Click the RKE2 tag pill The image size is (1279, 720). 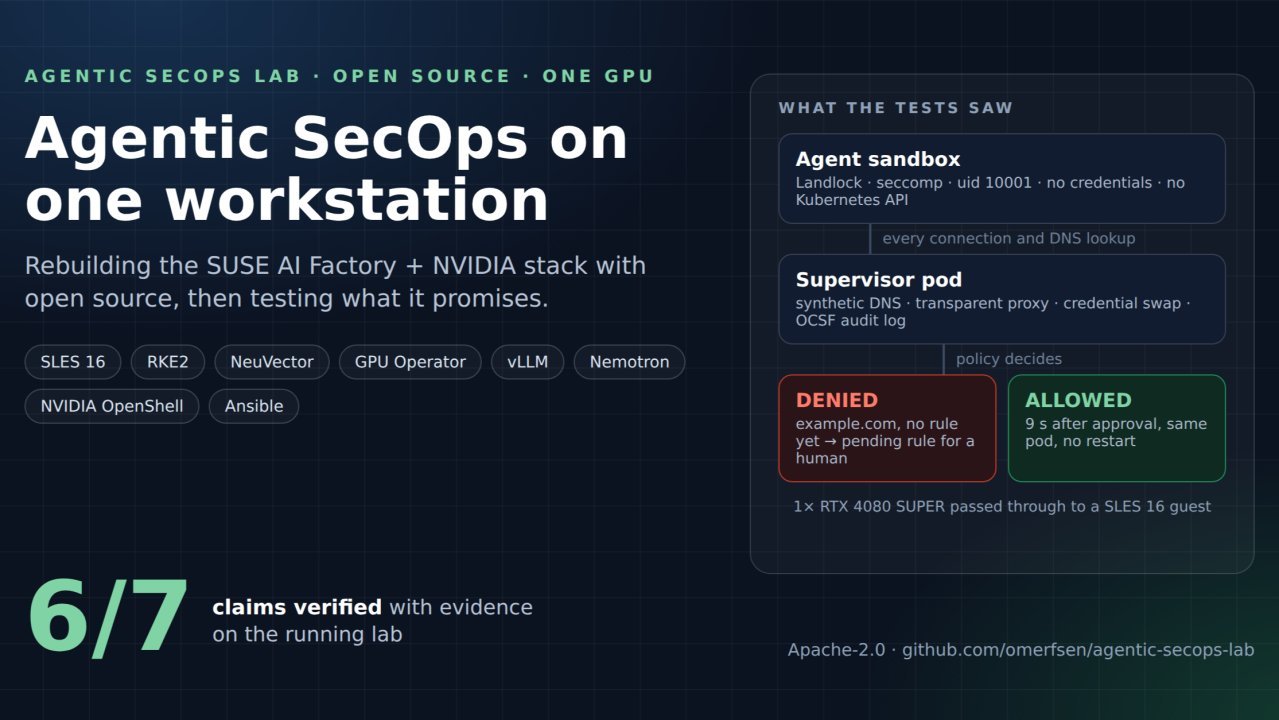pos(168,362)
